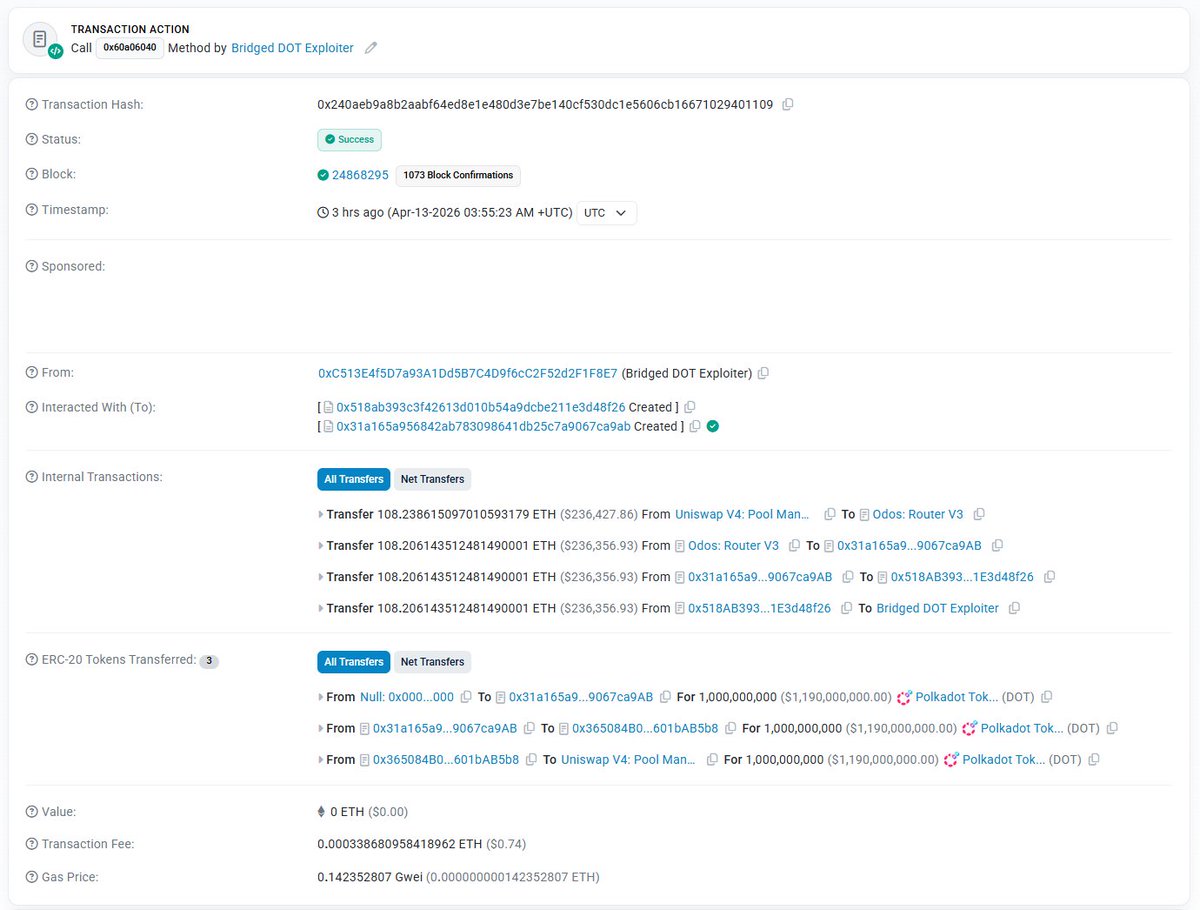The height and width of the screenshot is (910, 1200).
Task: Open the UTC timezone dropdown
Action: pyautogui.click(x=607, y=213)
